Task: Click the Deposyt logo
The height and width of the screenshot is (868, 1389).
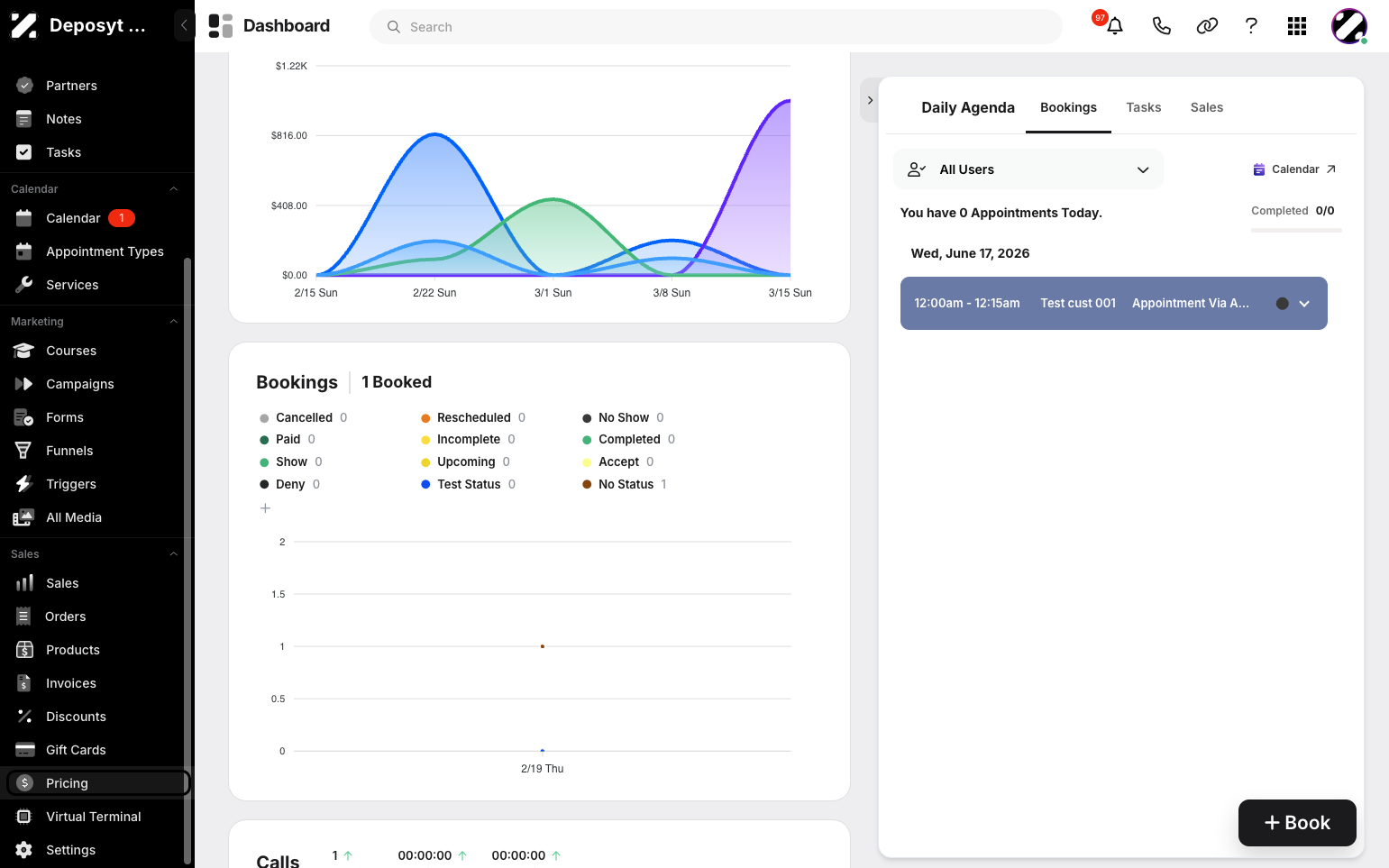Action: click(x=24, y=25)
